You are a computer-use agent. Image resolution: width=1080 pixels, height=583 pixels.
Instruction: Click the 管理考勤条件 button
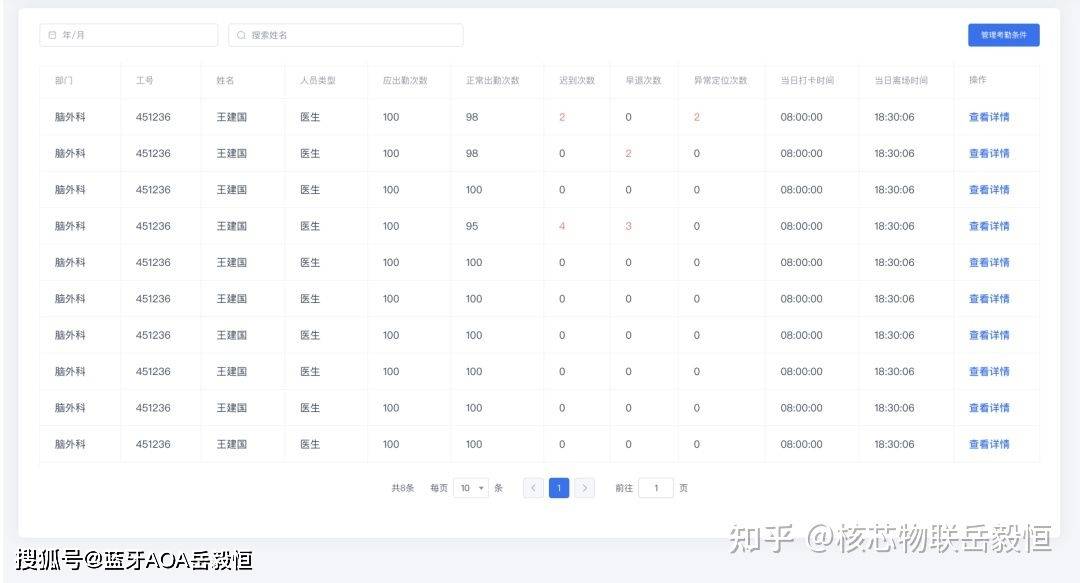click(1003, 34)
